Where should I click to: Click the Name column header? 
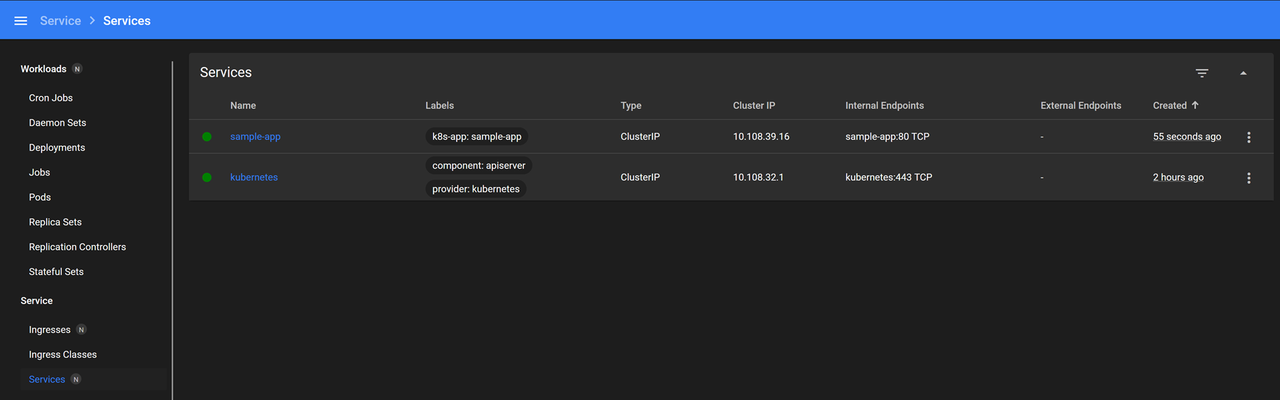(x=243, y=105)
